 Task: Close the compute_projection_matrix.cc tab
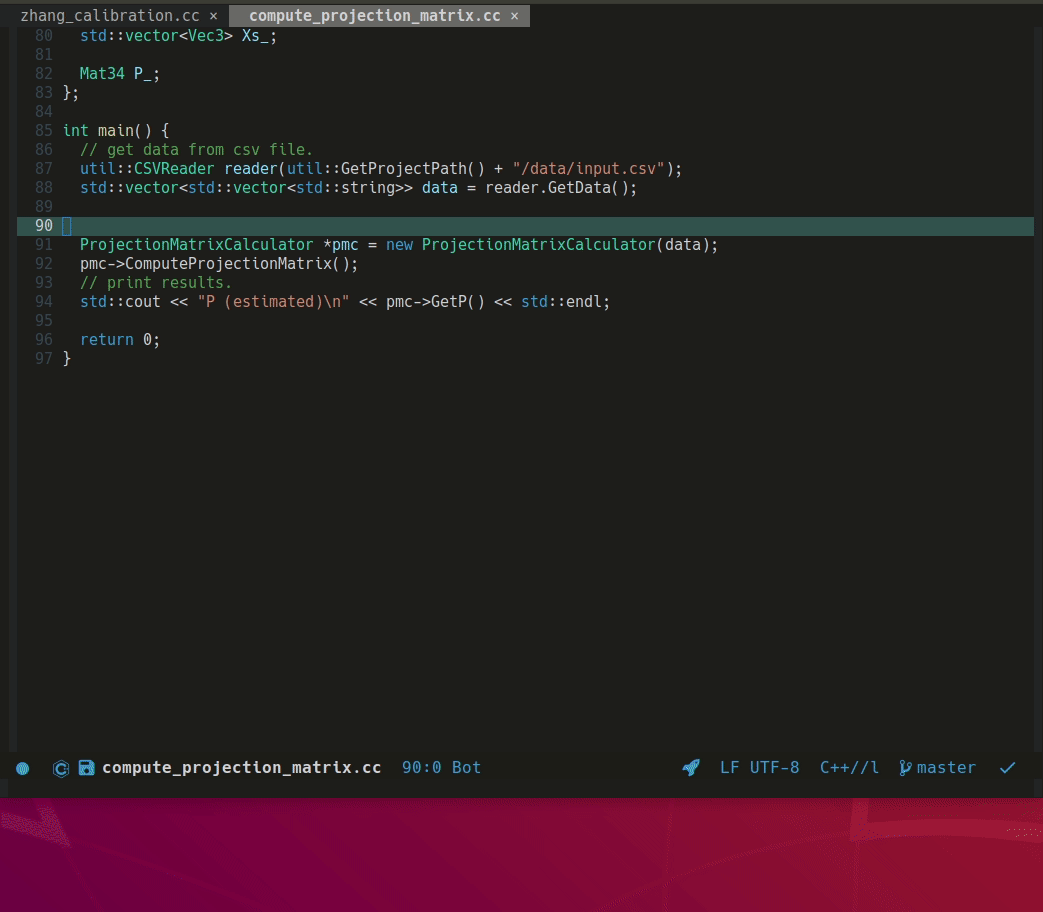click(x=514, y=16)
